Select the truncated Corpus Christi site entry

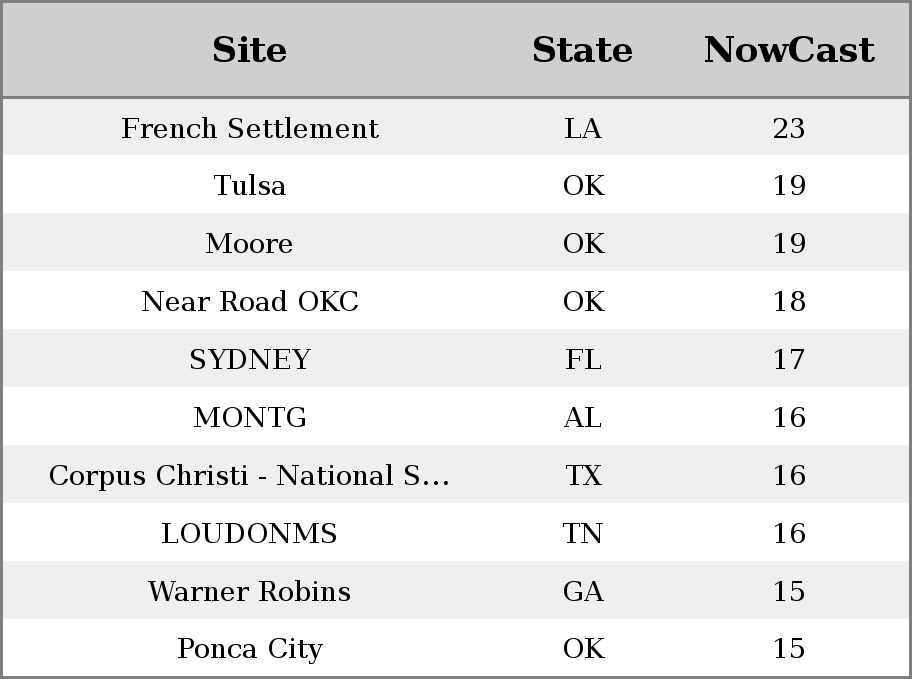(x=250, y=475)
